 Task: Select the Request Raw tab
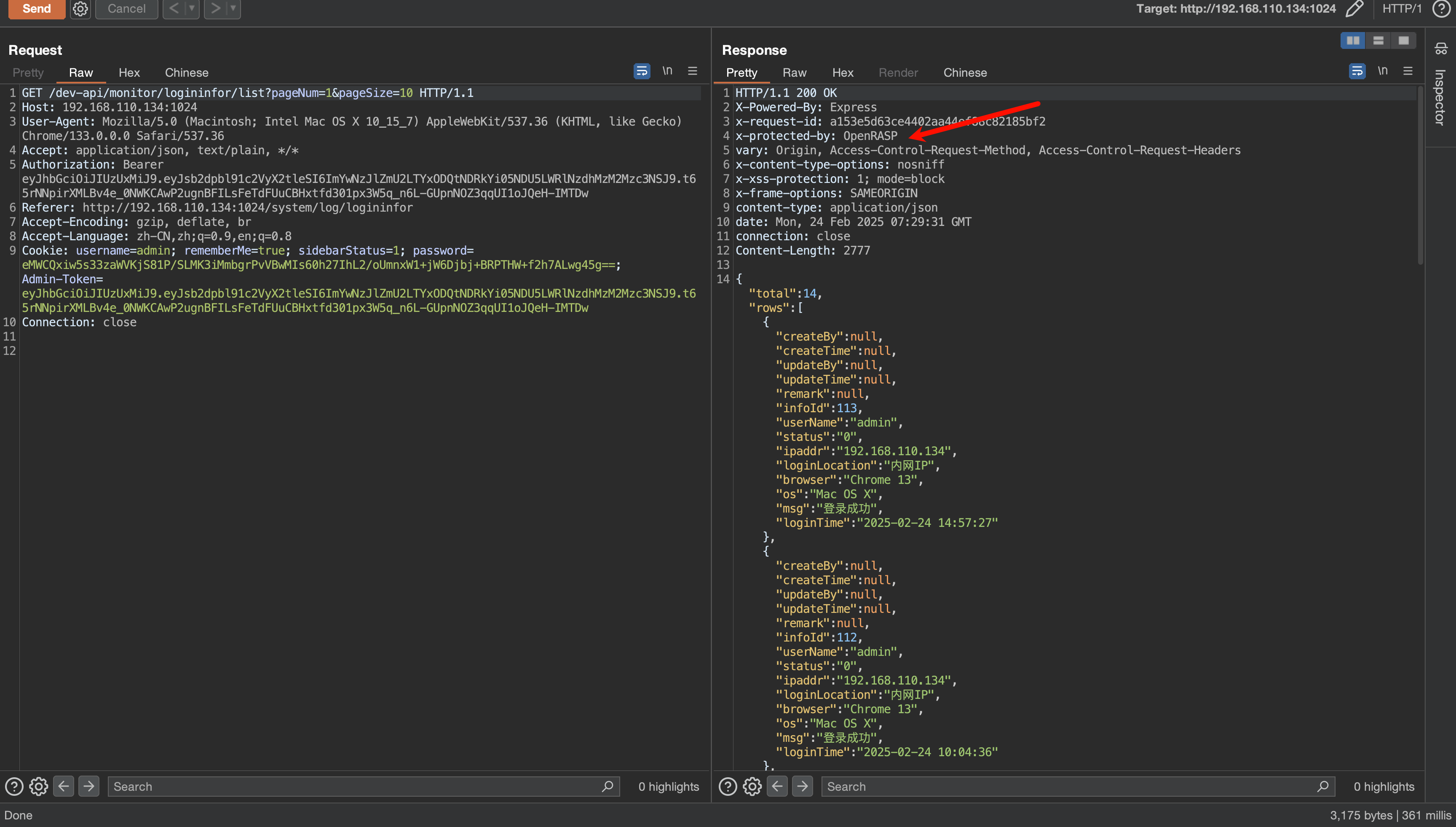pyautogui.click(x=80, y=72)
